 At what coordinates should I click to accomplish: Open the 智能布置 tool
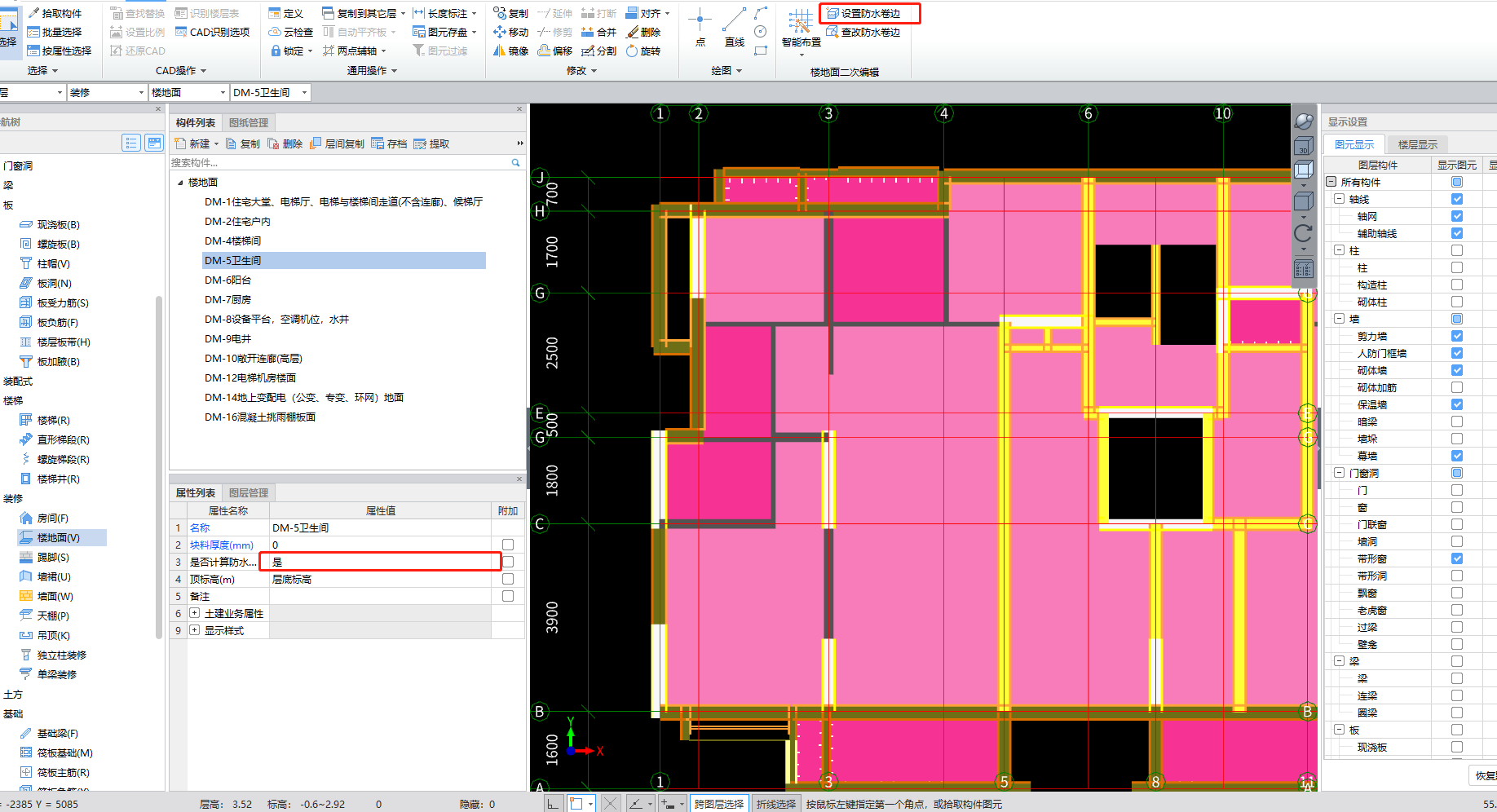tap(801, 32)
